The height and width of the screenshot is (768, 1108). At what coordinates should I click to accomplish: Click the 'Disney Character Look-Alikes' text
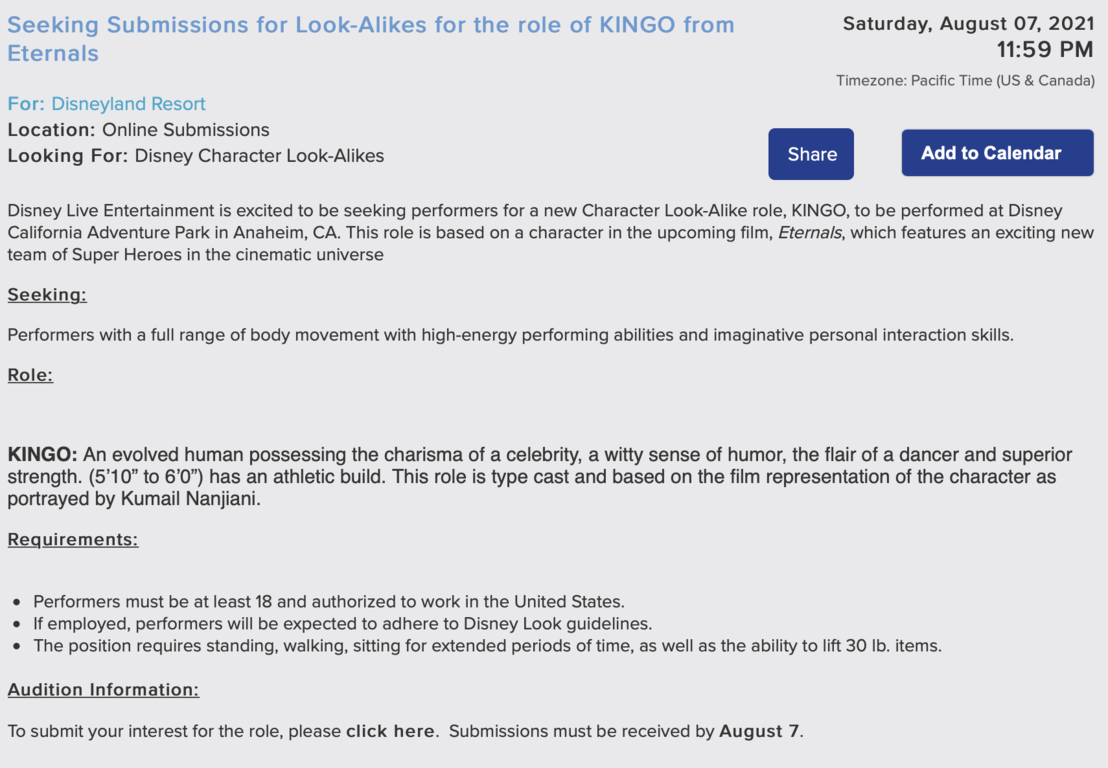click(x=259, y=156)
